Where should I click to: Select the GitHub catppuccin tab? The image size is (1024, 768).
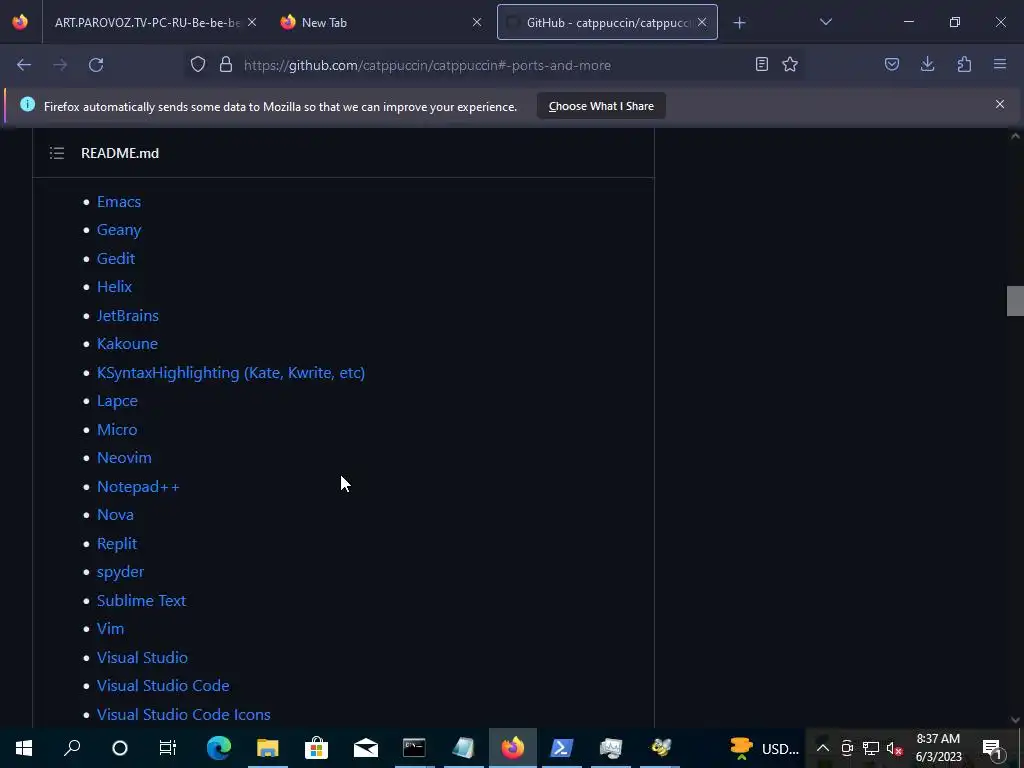(x=607, y=23)
